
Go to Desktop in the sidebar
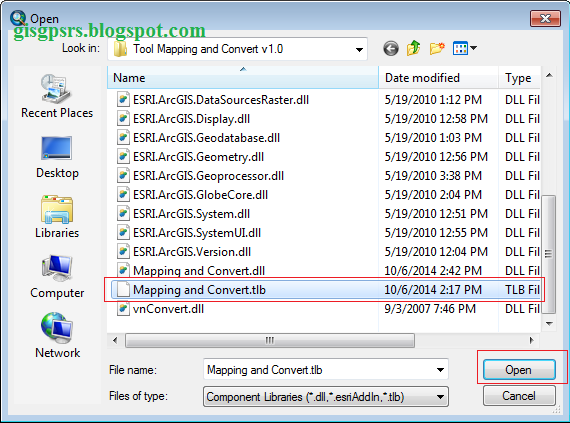pyautogui.click(x=57, y=157)
